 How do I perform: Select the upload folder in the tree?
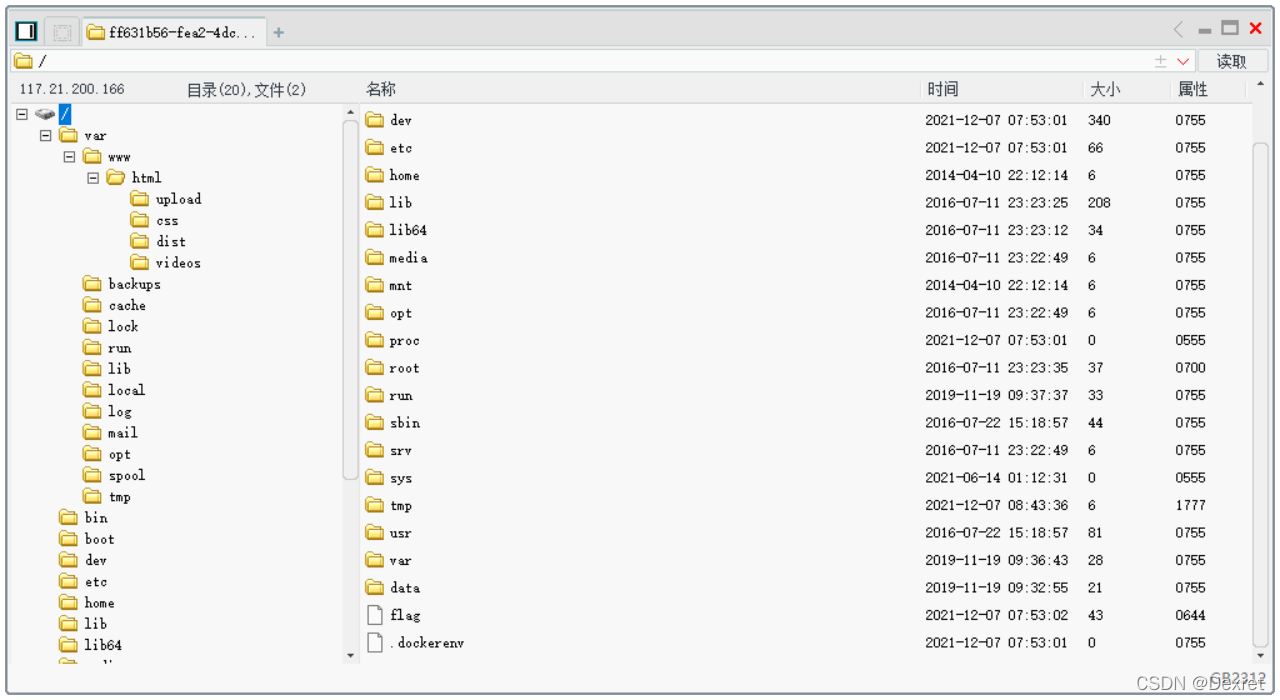point(166,199)
